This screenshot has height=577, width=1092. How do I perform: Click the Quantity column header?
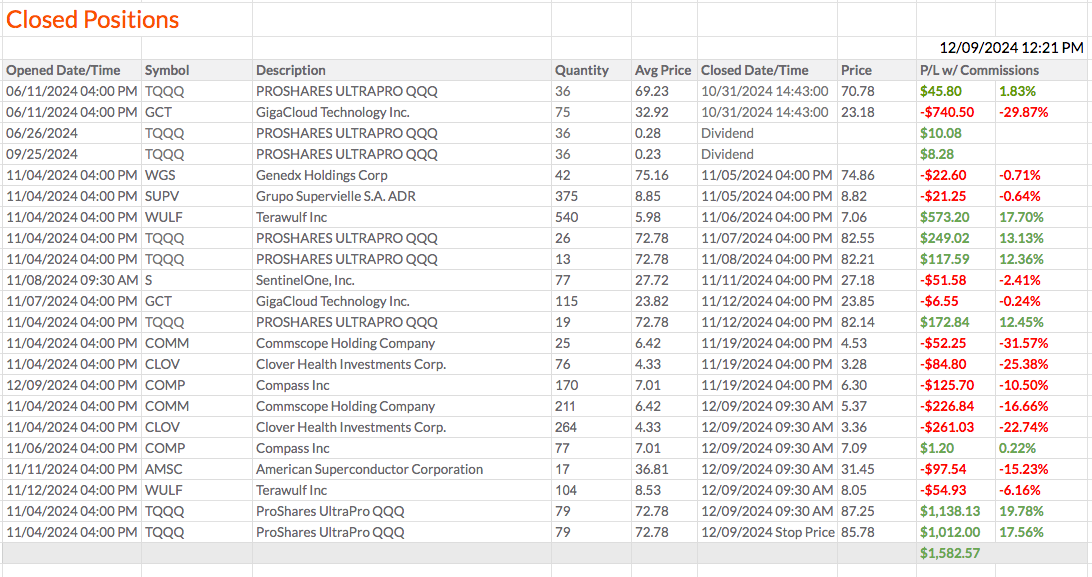click(x=582, y=70)
